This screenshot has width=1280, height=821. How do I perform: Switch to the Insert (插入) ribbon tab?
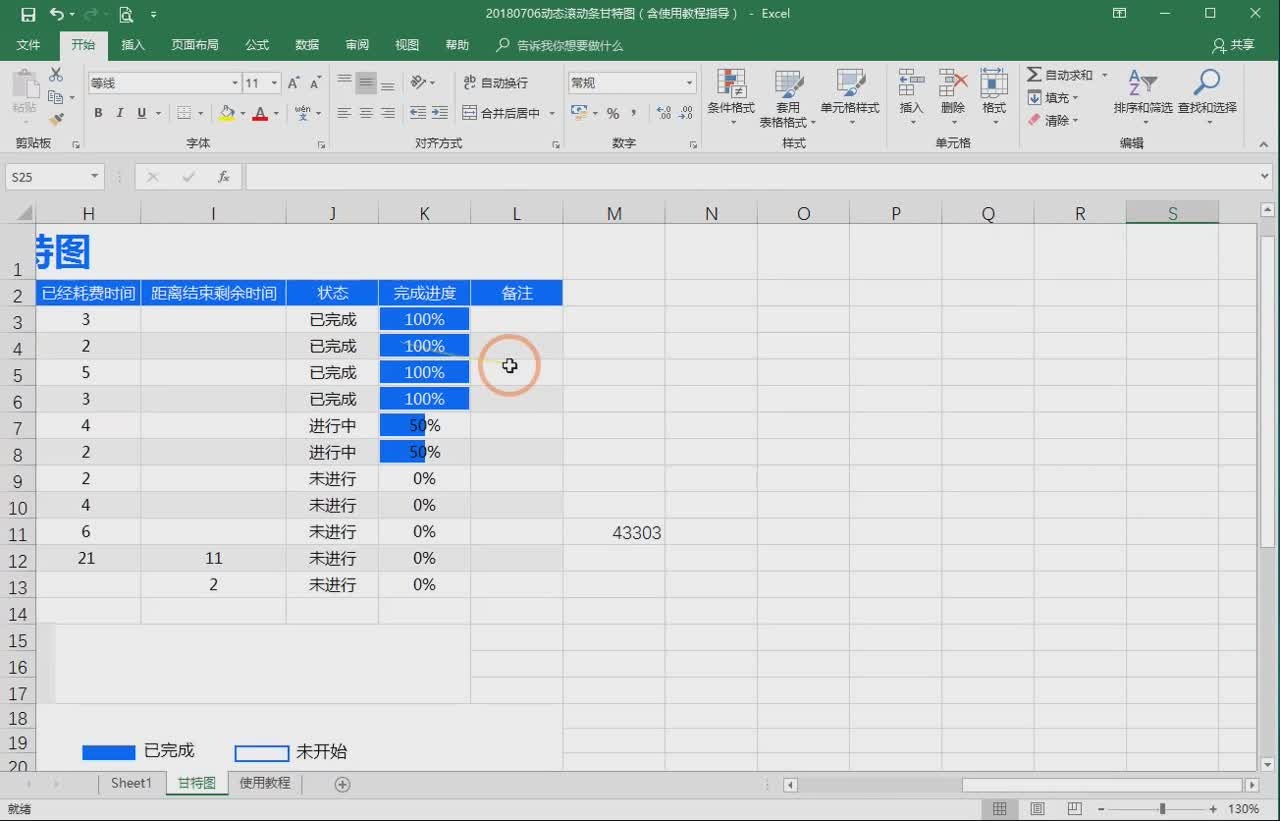click(x=133, y=45)
